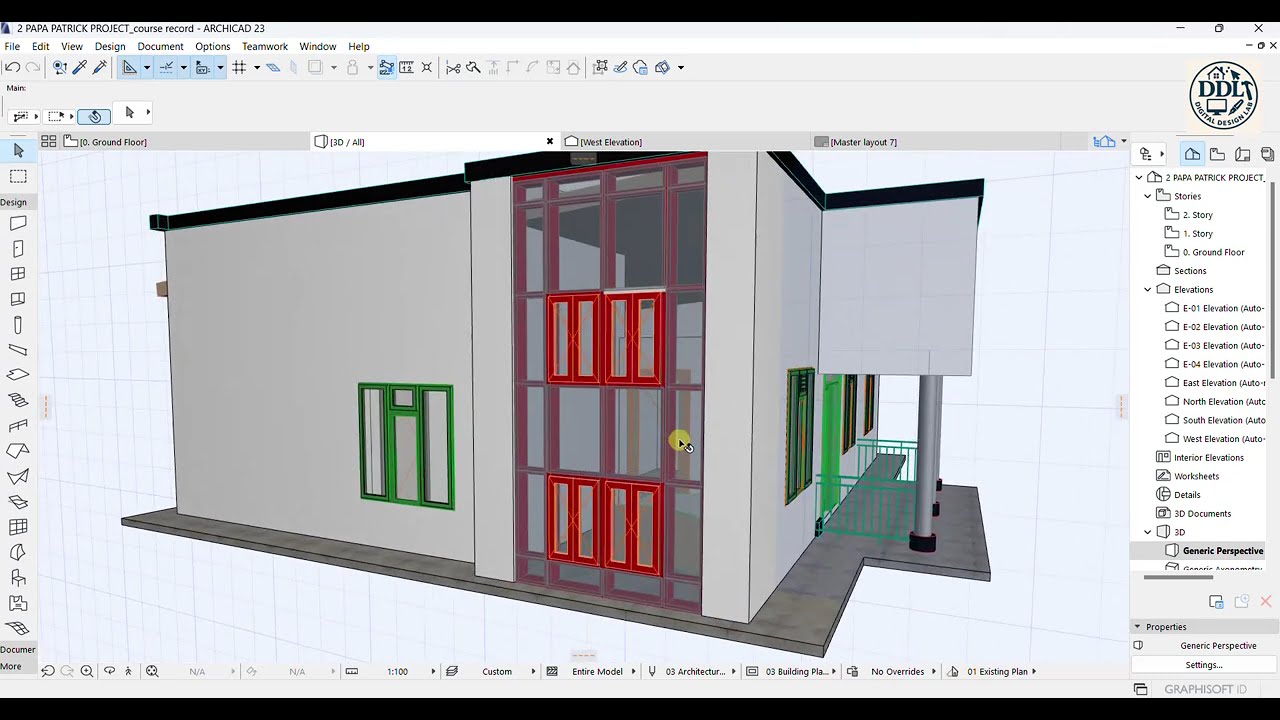Screen dimensions: 1280x720
Task: Open the 03 Architectur... pen set dropdown
Action: [696, 671]
